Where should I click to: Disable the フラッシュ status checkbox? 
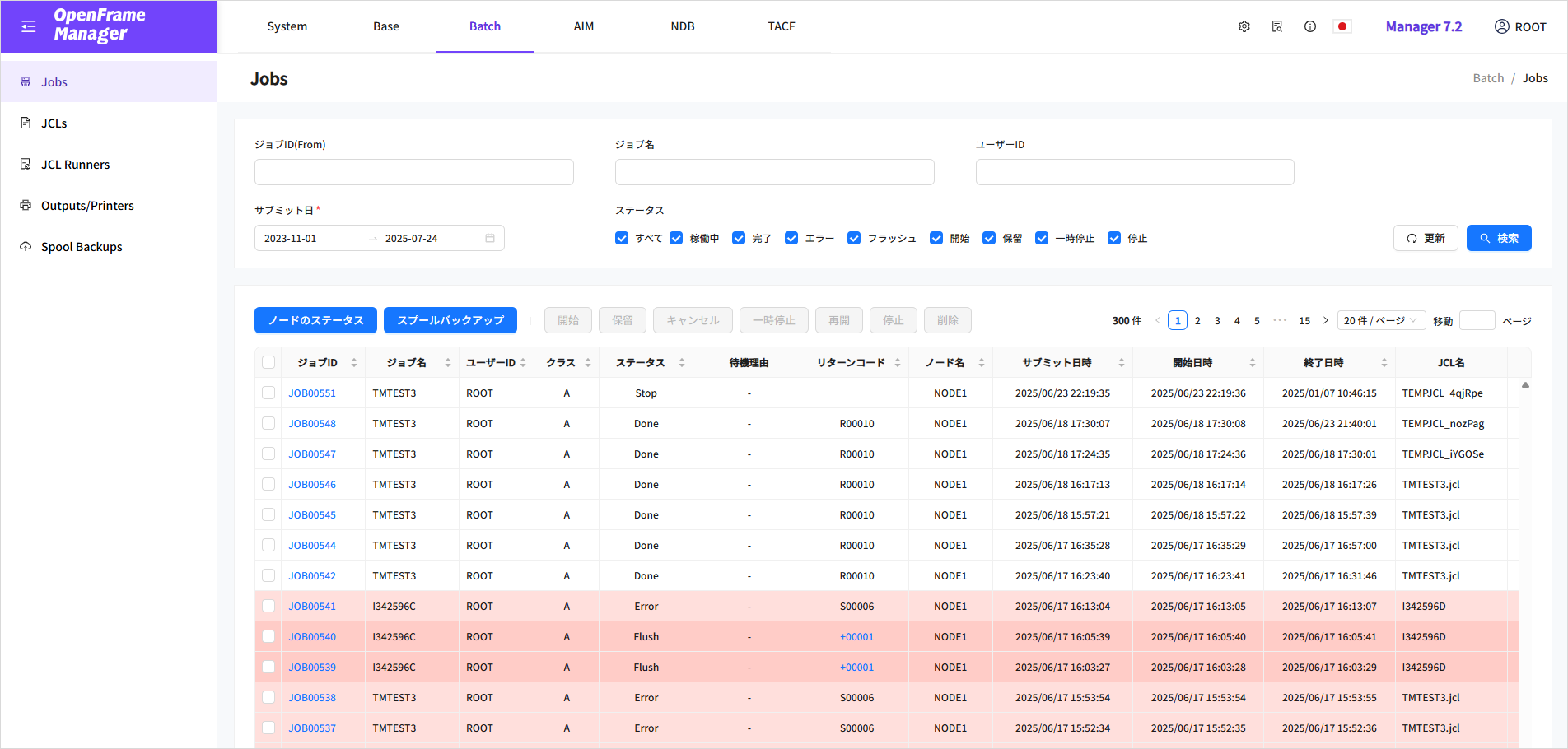coord(854,237)
